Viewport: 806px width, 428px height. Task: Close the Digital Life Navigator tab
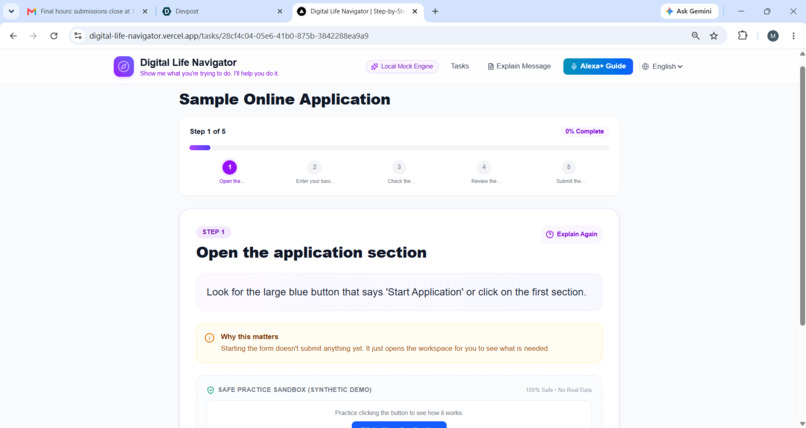coord(415,11)
